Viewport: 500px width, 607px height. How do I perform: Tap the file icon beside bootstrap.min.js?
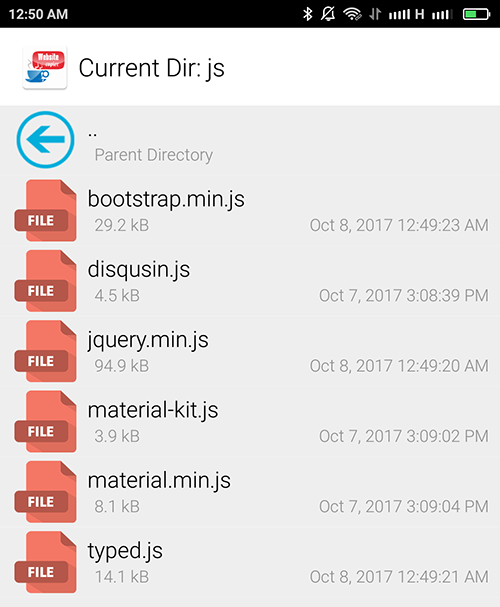(x=45, y=210)
